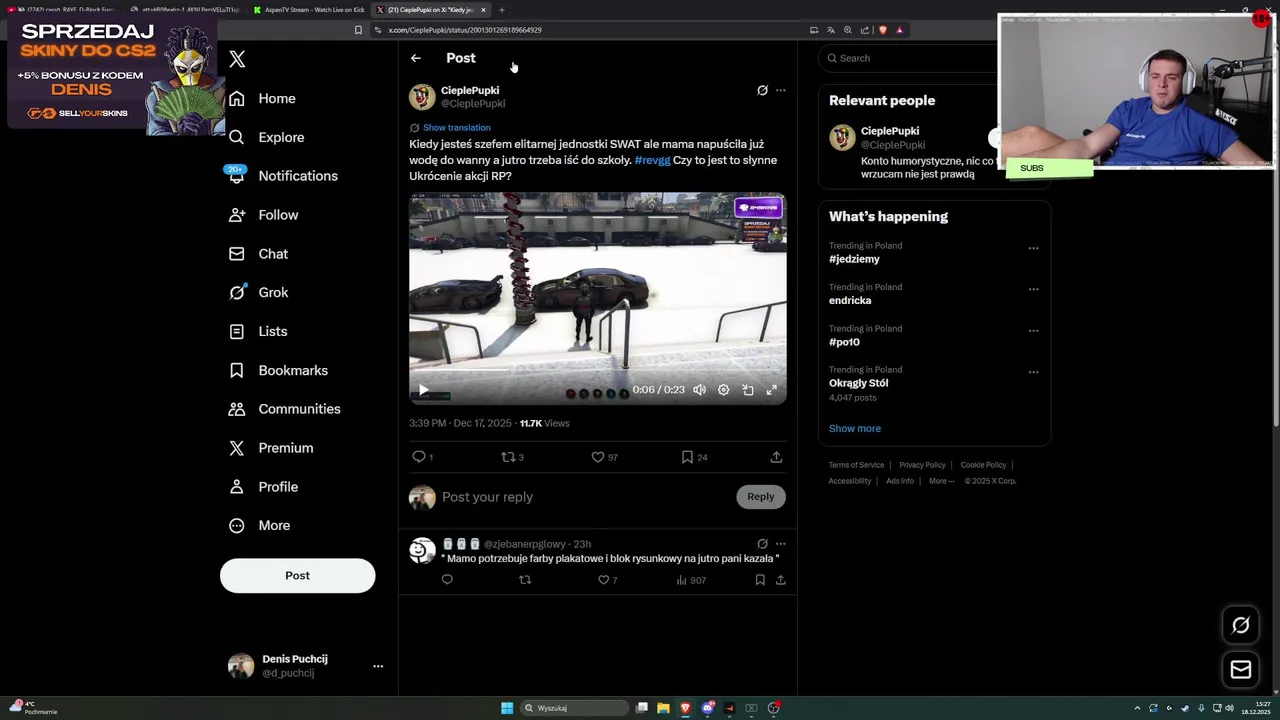Click the taskbar Wyszukaj search box
1280x720 pixels.
(x=574, y=708)
